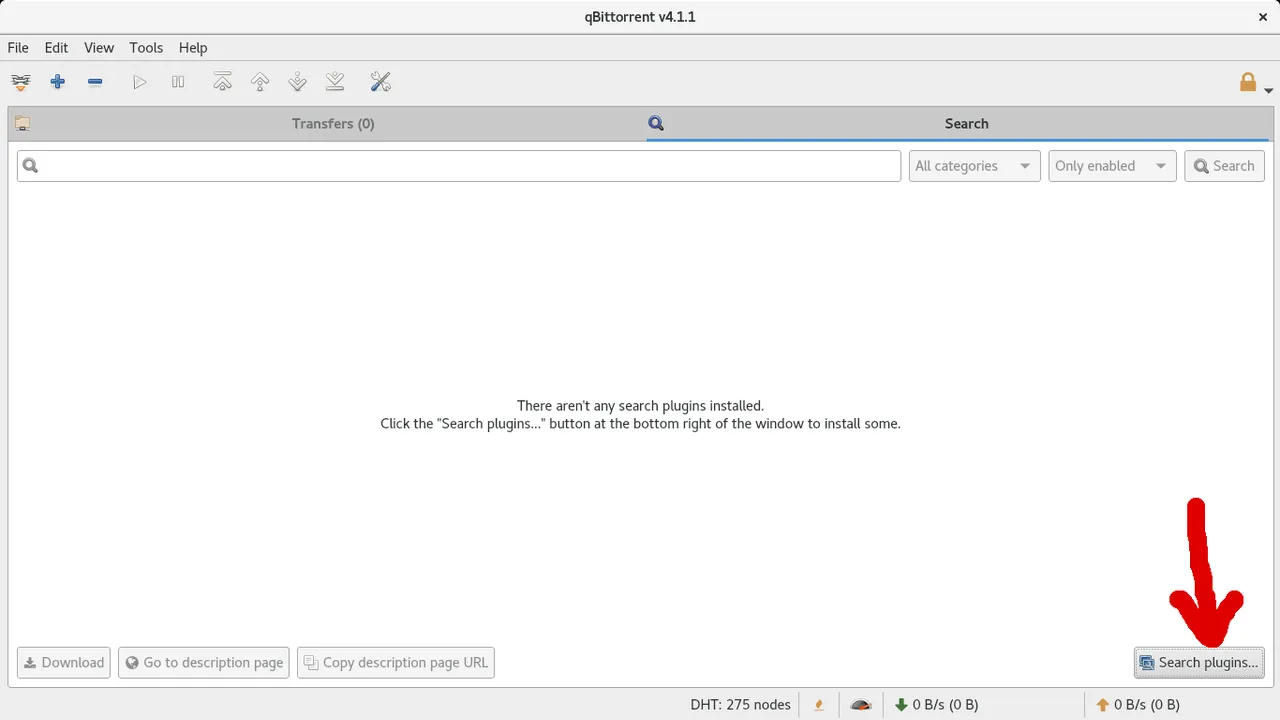Click the Search plugins button
1280x720 pixels.
click(1199, 662)
